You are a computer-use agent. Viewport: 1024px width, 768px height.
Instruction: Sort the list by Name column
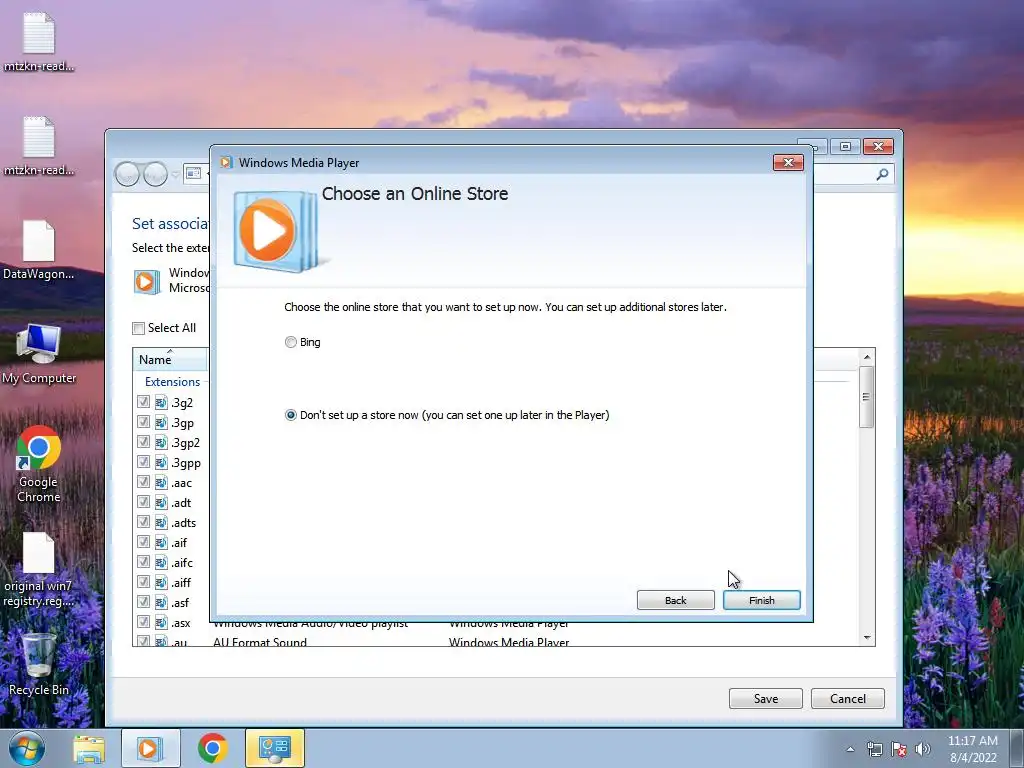click(170, 360)
